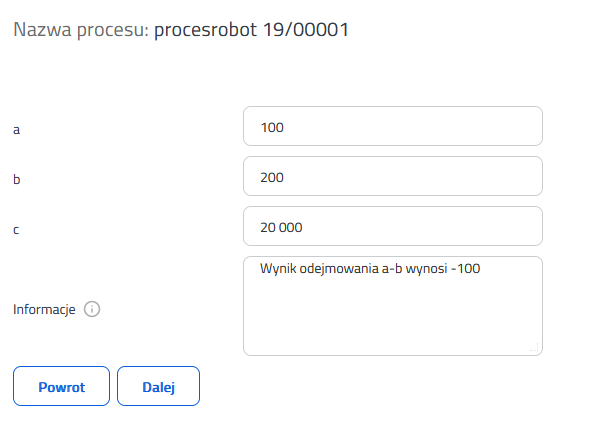Click the Powrot button
Viewport: 600px width, 422px height.
[x=62, y=386]
